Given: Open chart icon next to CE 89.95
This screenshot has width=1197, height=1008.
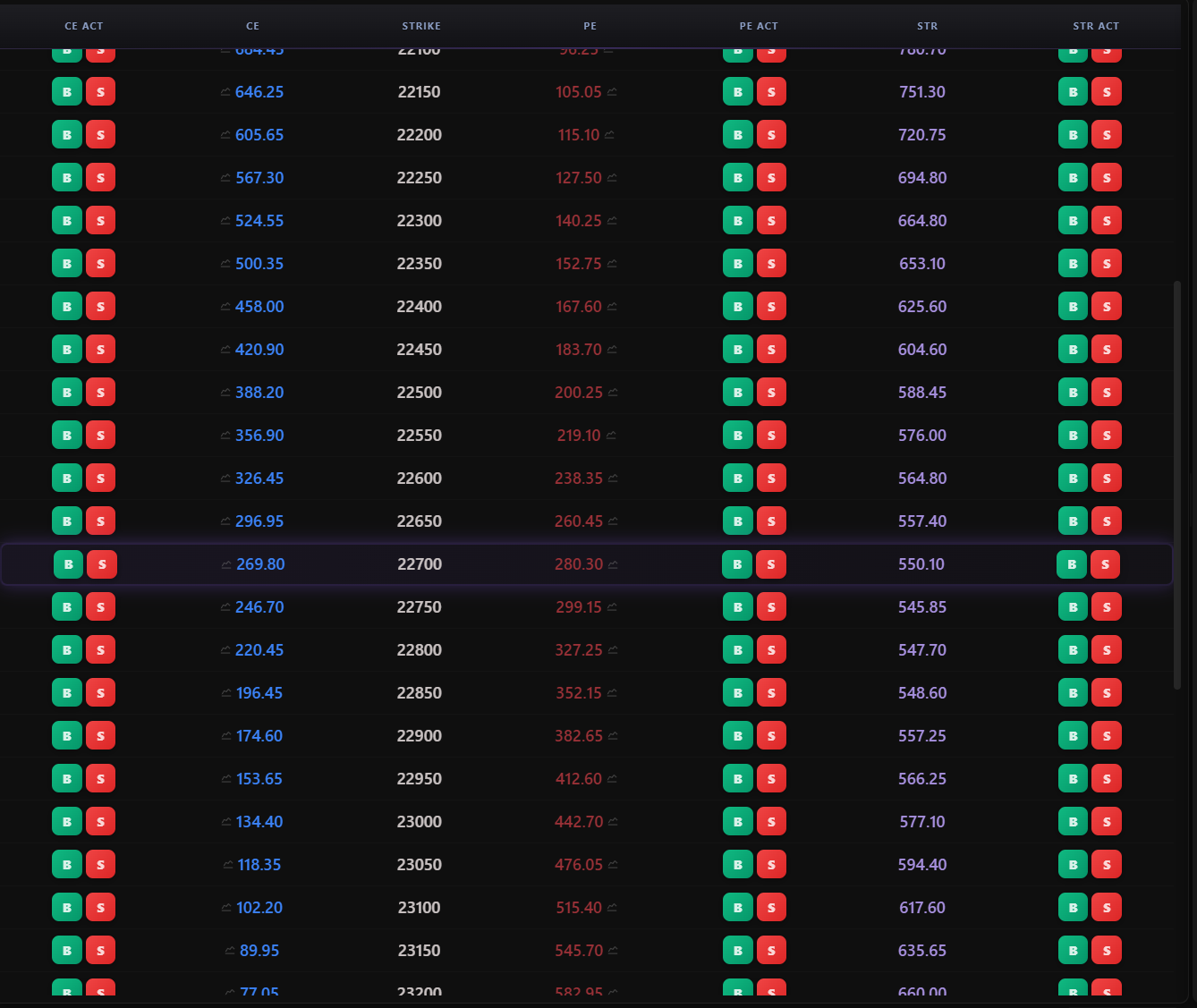Looking at the screenshot, I should 230,951.
